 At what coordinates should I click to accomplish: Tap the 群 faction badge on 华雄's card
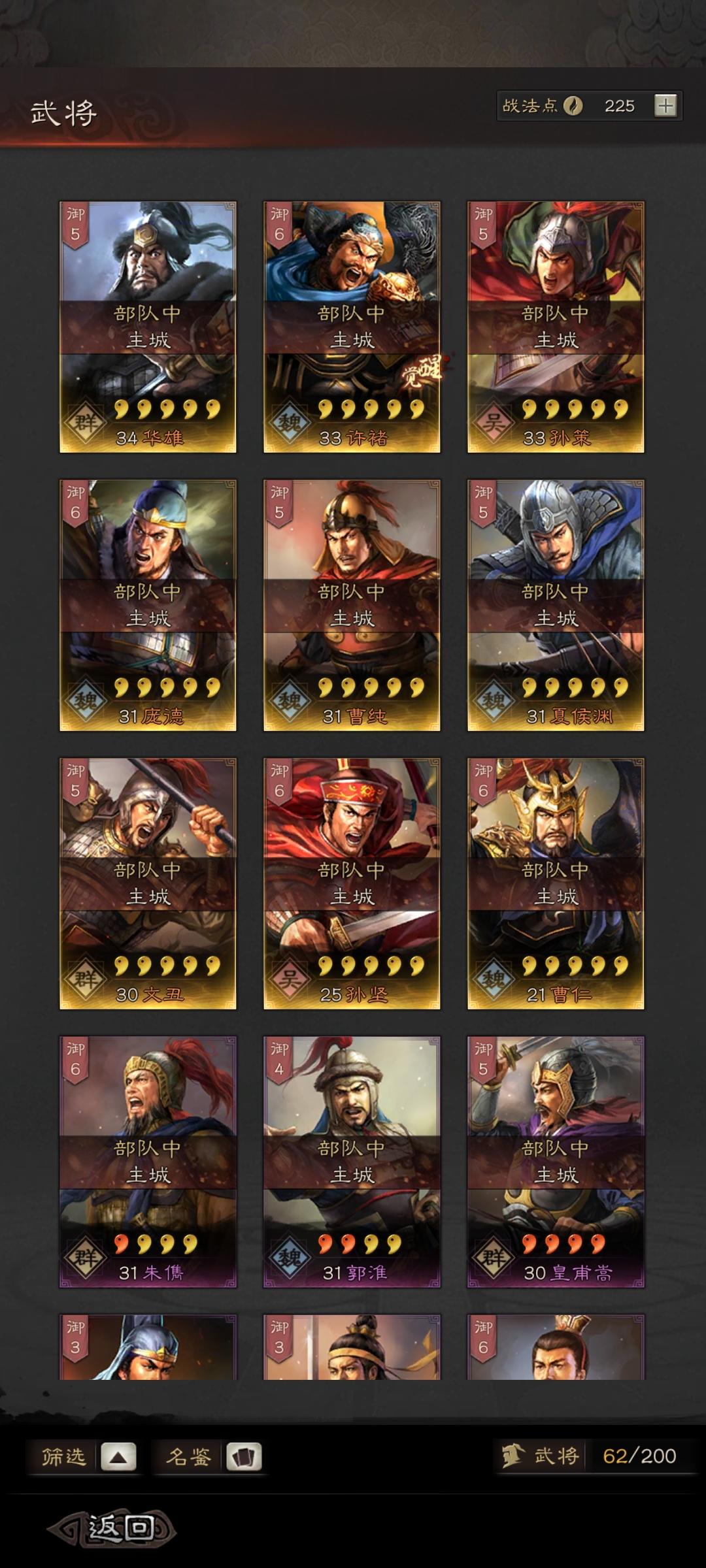pyautogui.click(x=86, y=422)
